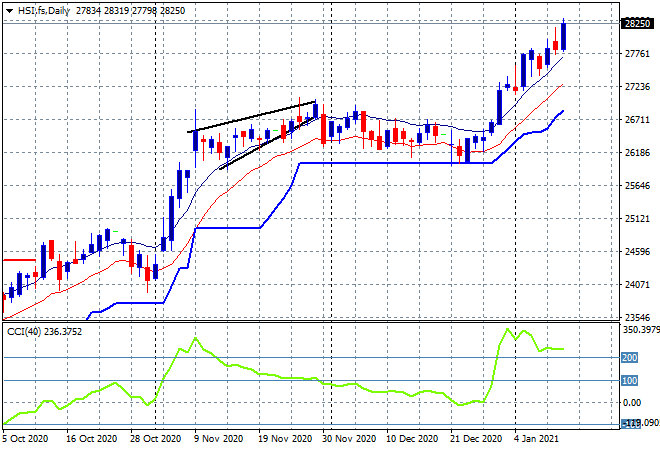Click the CCI(40) 236.3752 indicator label

coord(44,332)
